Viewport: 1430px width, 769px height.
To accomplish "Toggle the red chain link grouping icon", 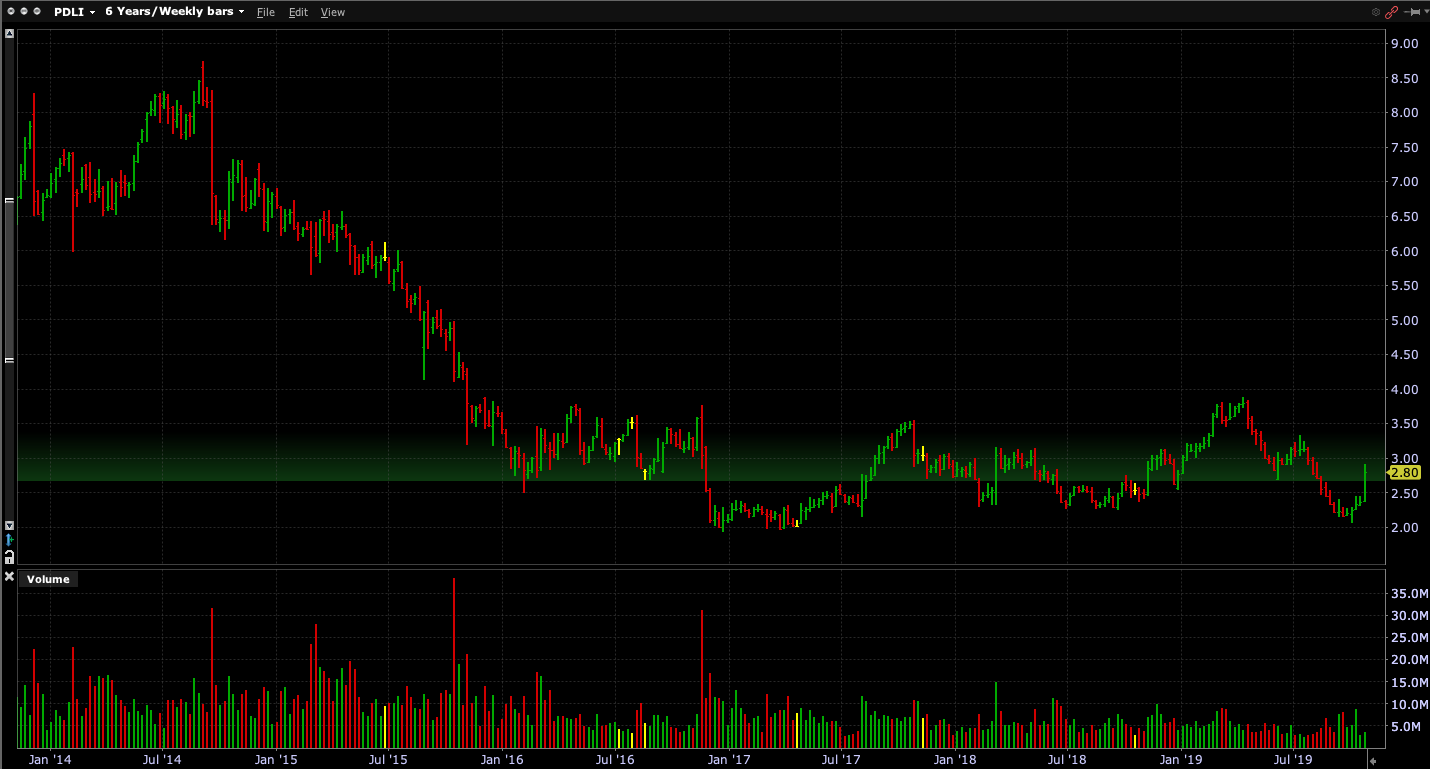I will 1392,11.
